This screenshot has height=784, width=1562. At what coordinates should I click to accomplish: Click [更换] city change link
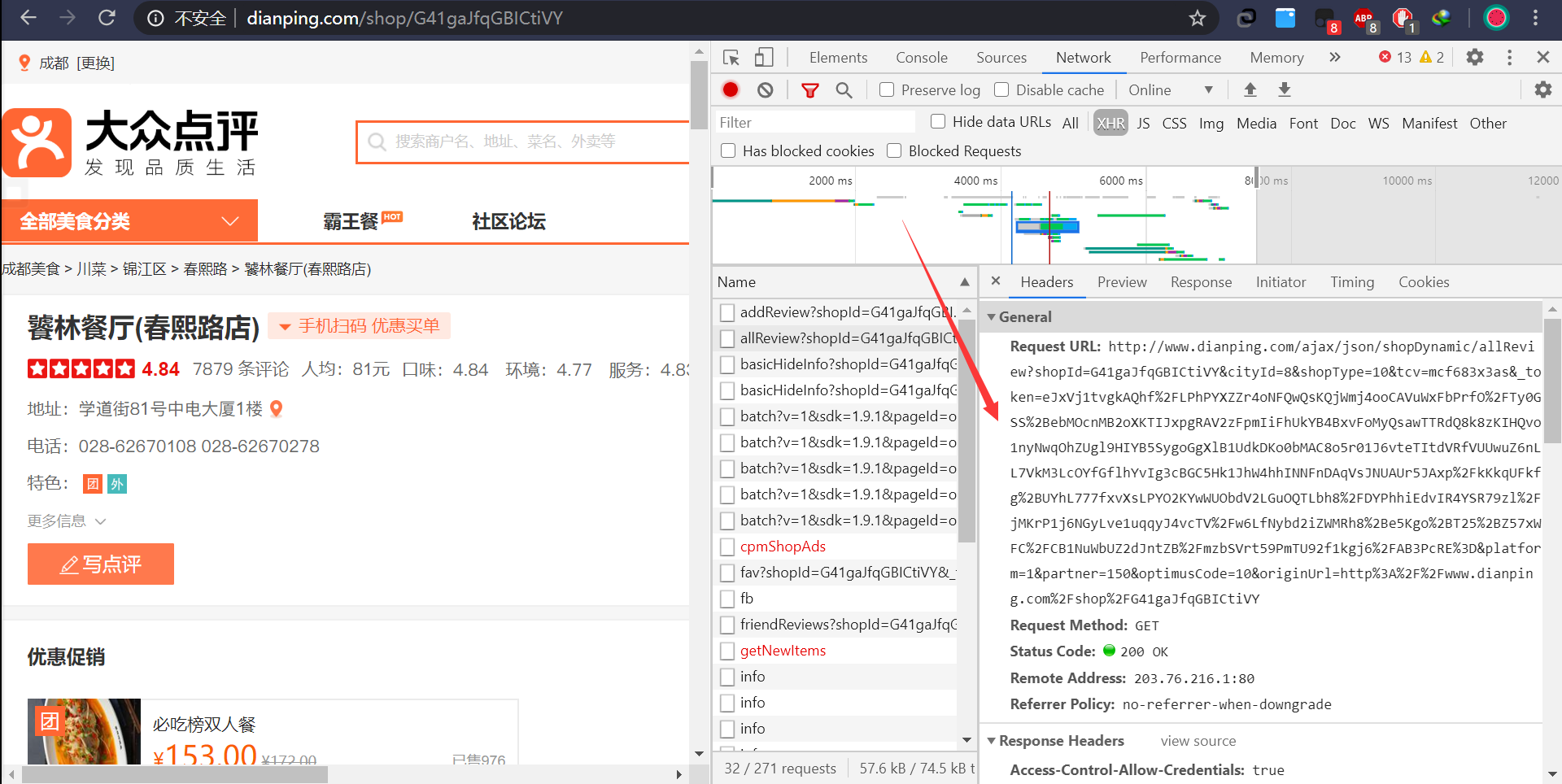click(x=95, y=63)
